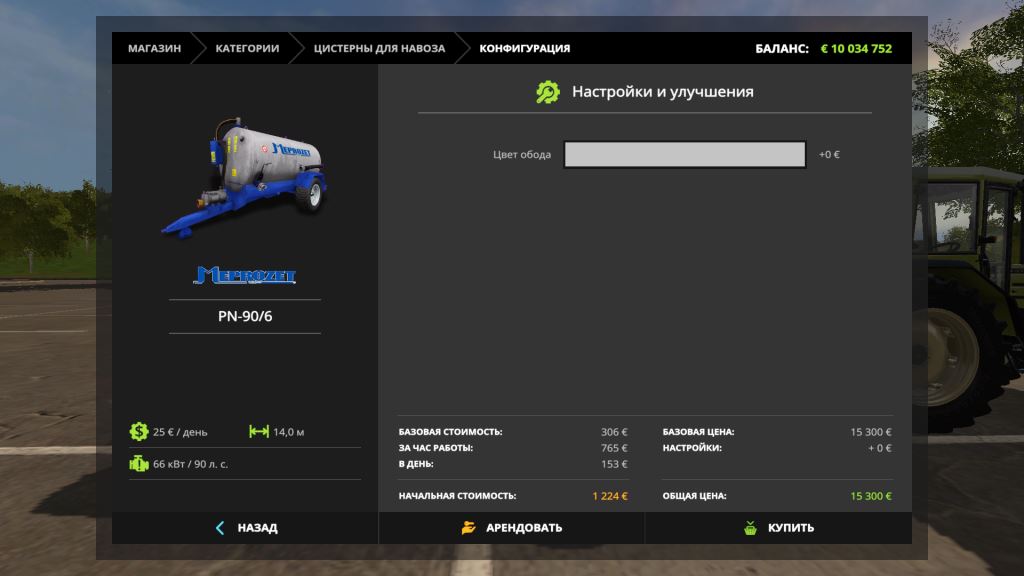Click the gear-wrench settings icon
This screenshot has width=1024, height=576.
(548, 92)
